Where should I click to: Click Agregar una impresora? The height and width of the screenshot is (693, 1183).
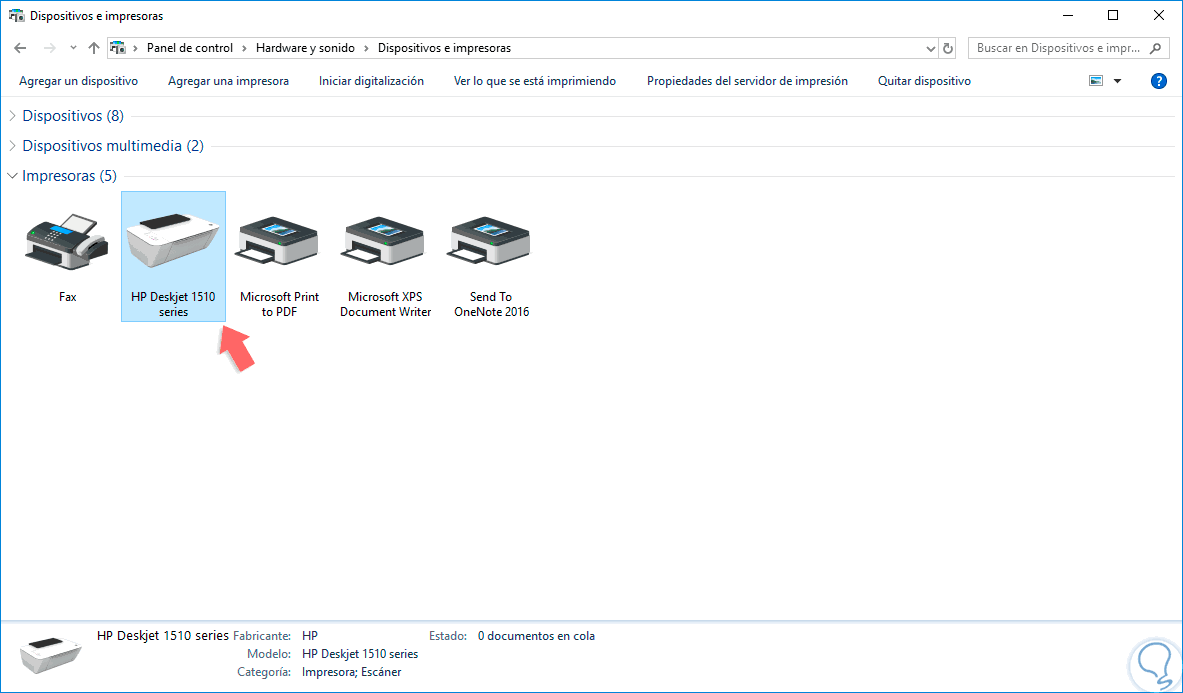tap(228, 81)
